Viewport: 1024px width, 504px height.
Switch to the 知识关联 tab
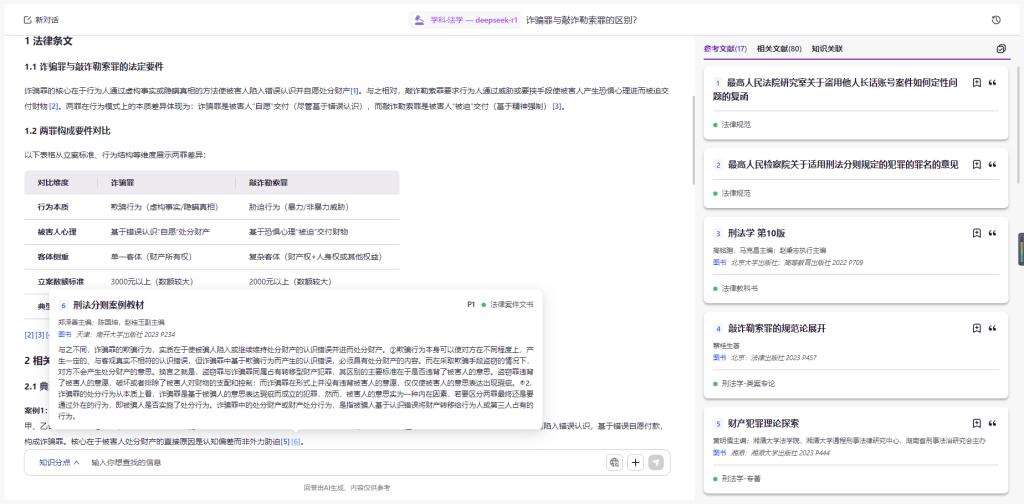click(x=827, y=49)
